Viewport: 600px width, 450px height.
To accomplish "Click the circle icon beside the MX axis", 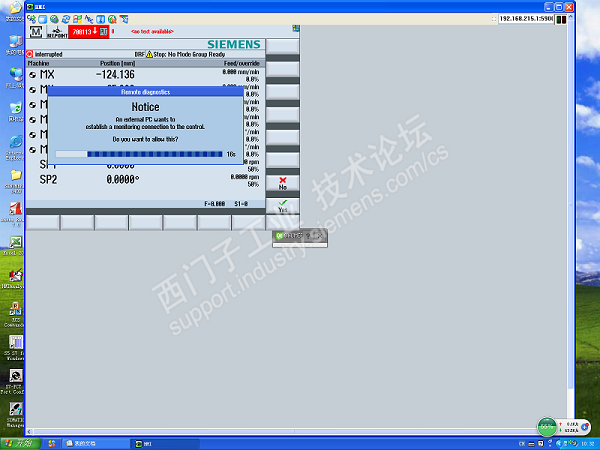I will pyautogui.click(x=33, y=75).
